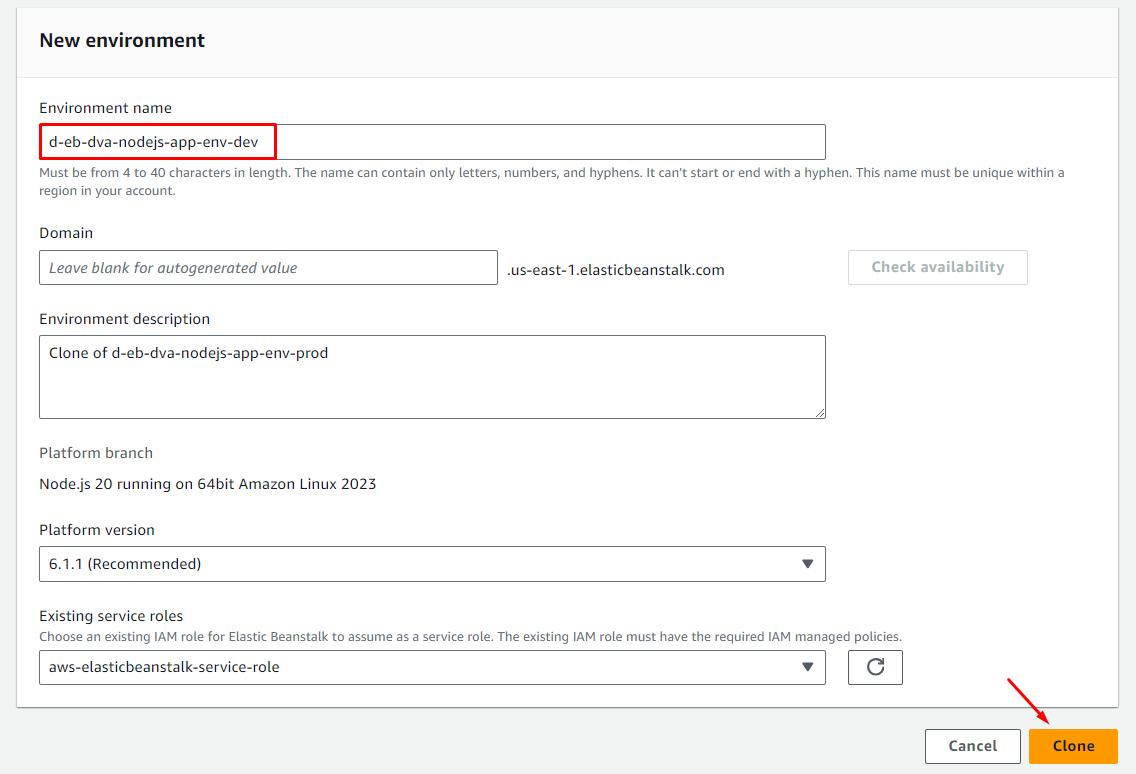Click the Check availability button
Viewport: 1136px width, 774px height.
click(x=937, y=267)
